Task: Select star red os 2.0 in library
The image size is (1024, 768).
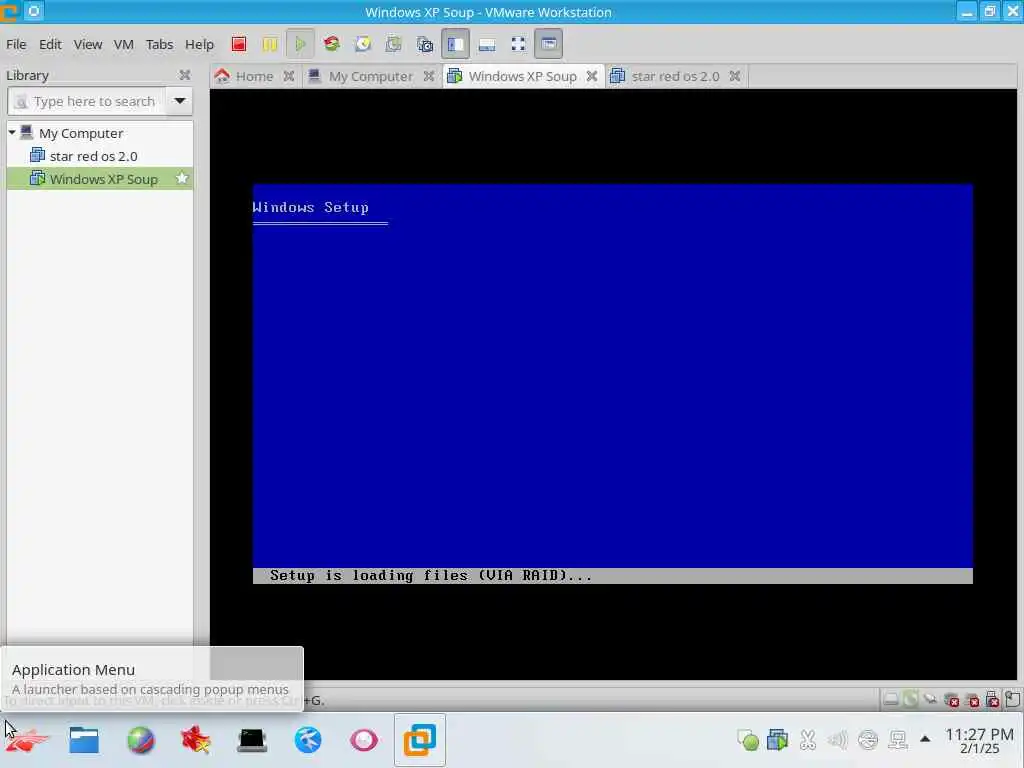Action: 93,156
